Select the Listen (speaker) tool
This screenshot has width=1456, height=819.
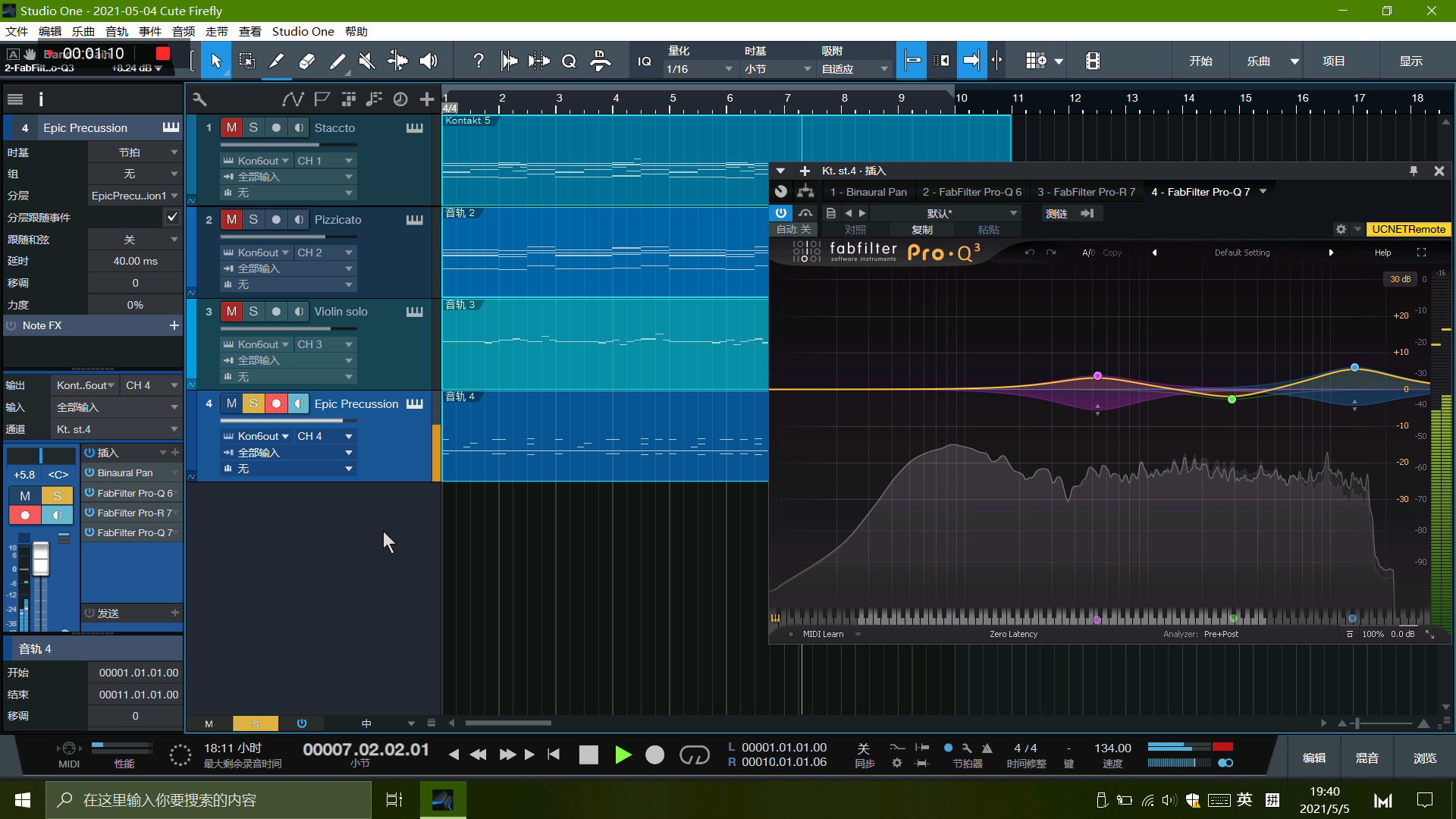[x=428, y=61]
